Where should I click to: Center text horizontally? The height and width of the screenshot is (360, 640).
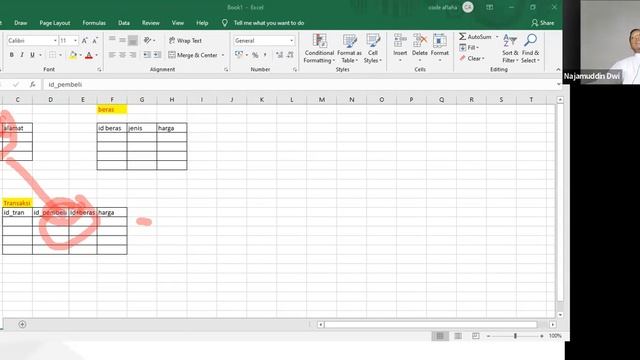(122, 55)
